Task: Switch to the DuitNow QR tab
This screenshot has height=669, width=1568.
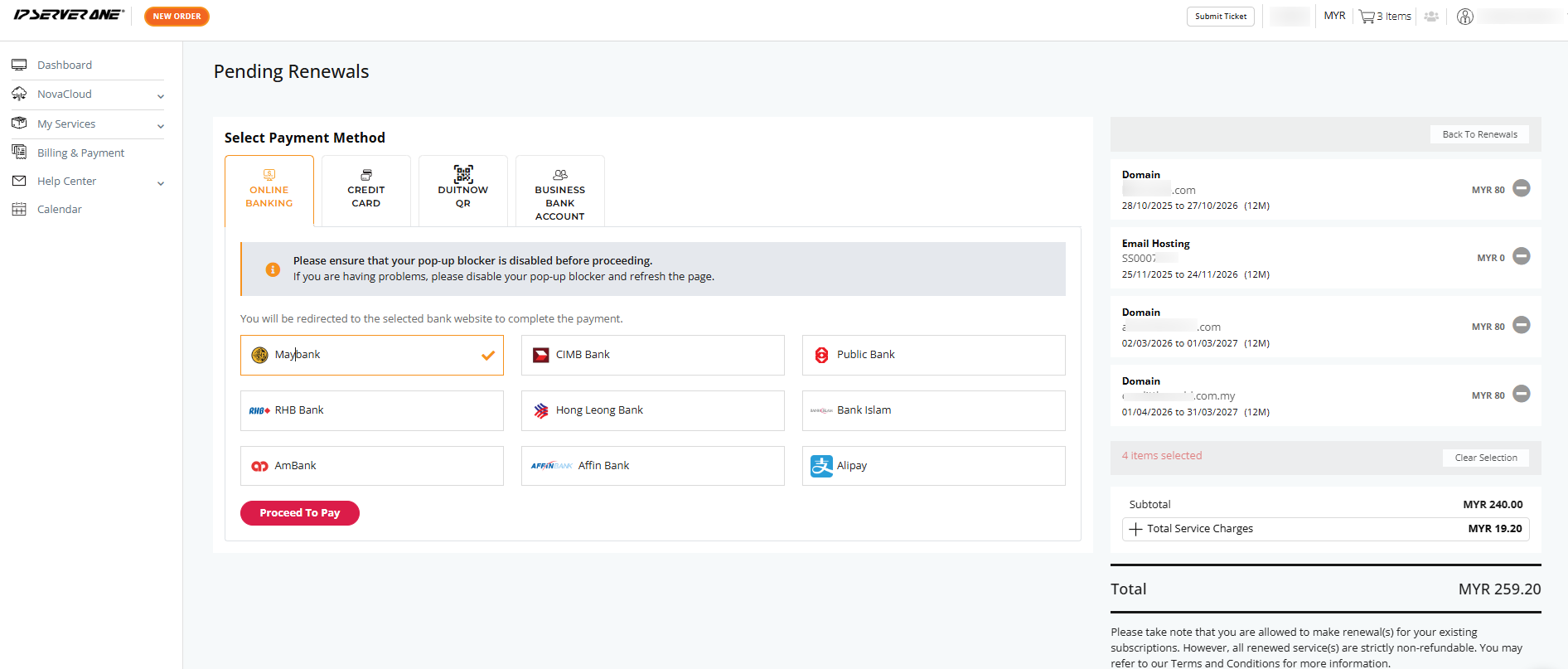Action: [462, 191]
